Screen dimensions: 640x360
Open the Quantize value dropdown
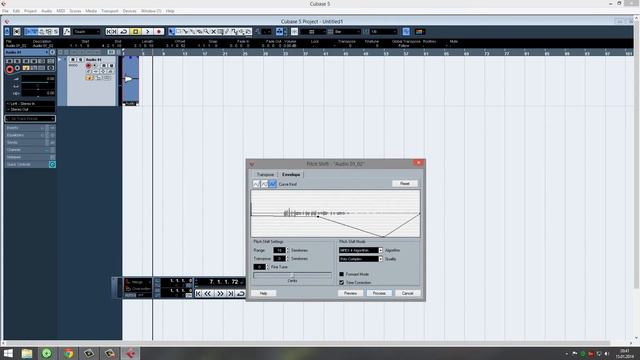click(383, 32)
